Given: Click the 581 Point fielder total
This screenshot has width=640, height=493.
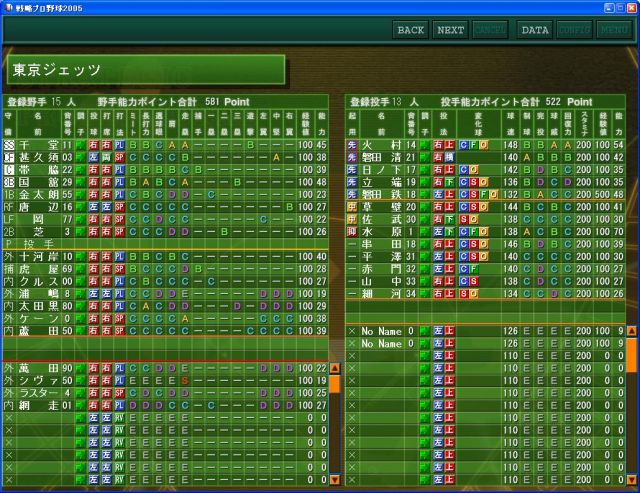Looking at the screenshot, I should point(227,102).
